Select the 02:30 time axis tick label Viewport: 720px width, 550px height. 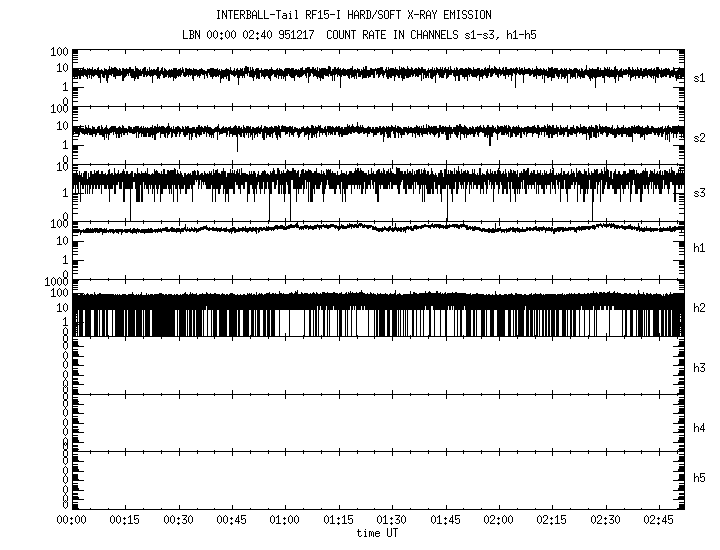[605, 521]
